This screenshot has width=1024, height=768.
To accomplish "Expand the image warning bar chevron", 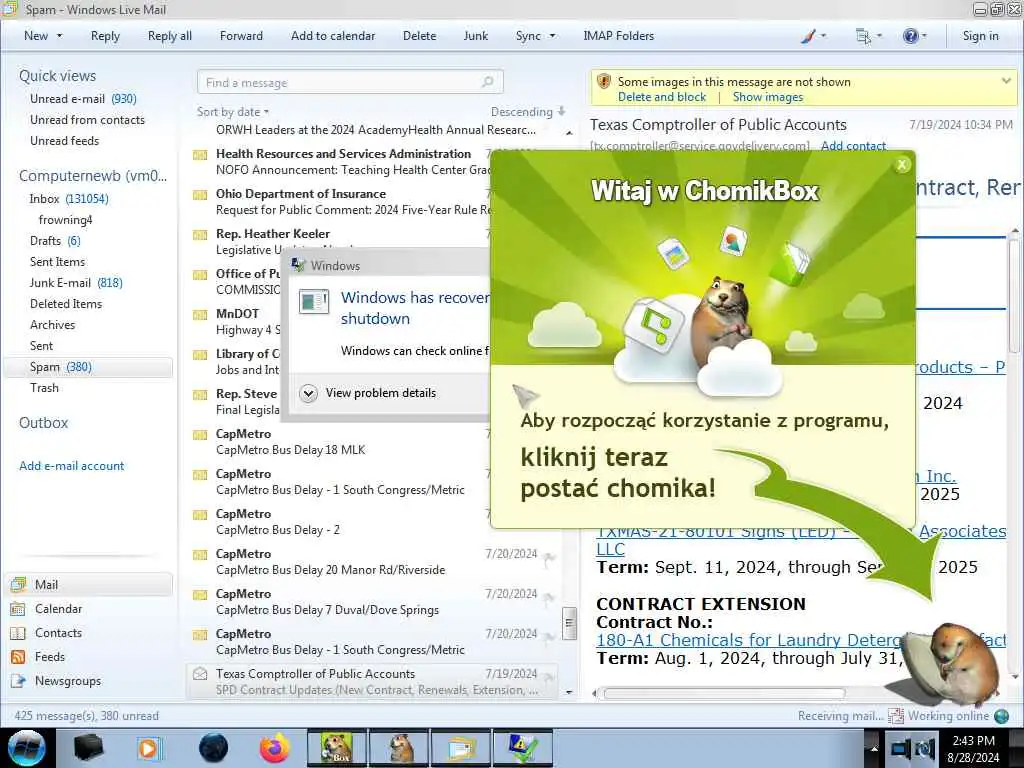I will tap(1006, 81).
